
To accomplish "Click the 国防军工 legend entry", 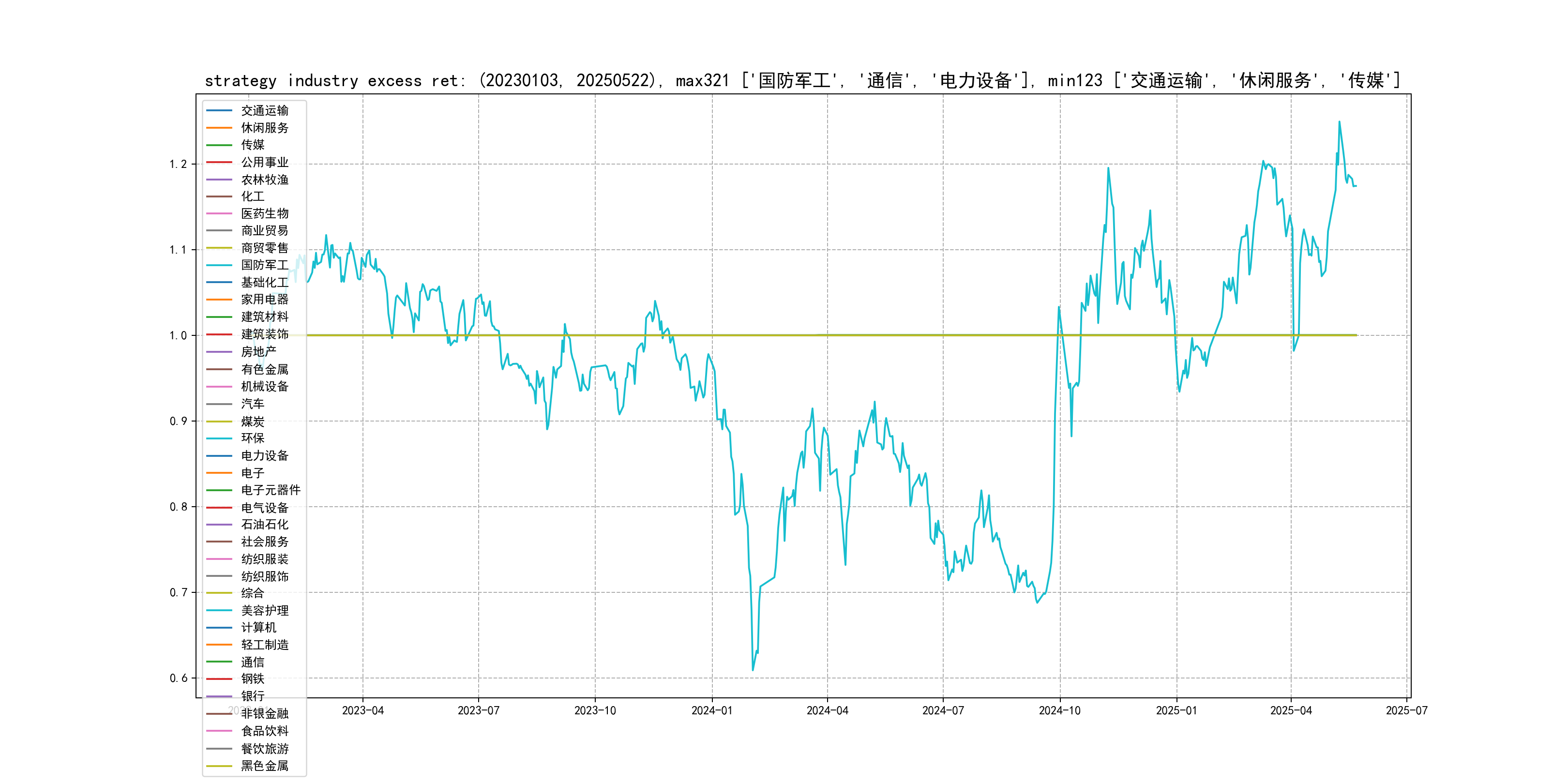I will (264, 265).
